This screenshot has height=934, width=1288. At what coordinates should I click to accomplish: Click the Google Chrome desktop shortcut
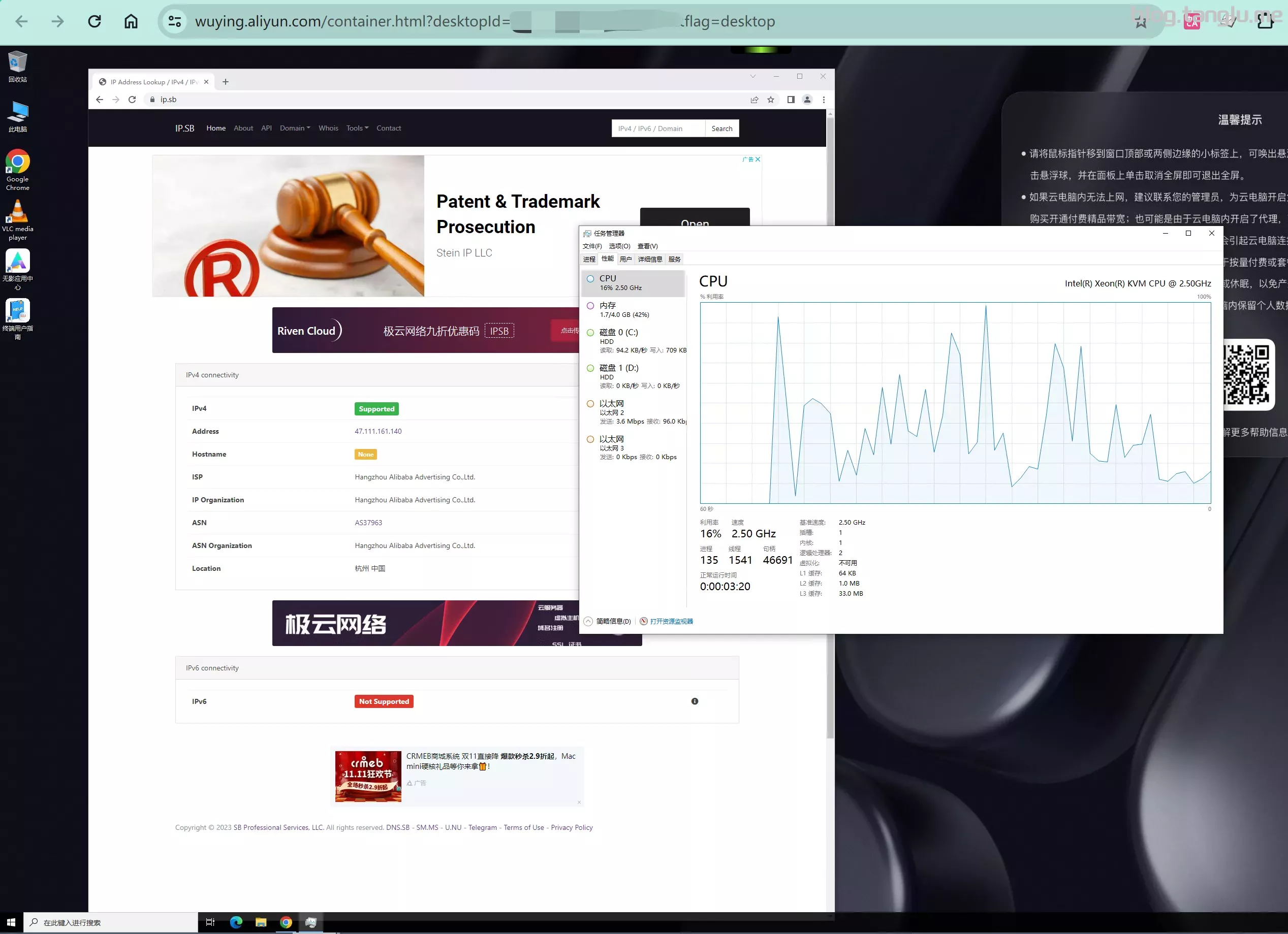pos(18,169)
